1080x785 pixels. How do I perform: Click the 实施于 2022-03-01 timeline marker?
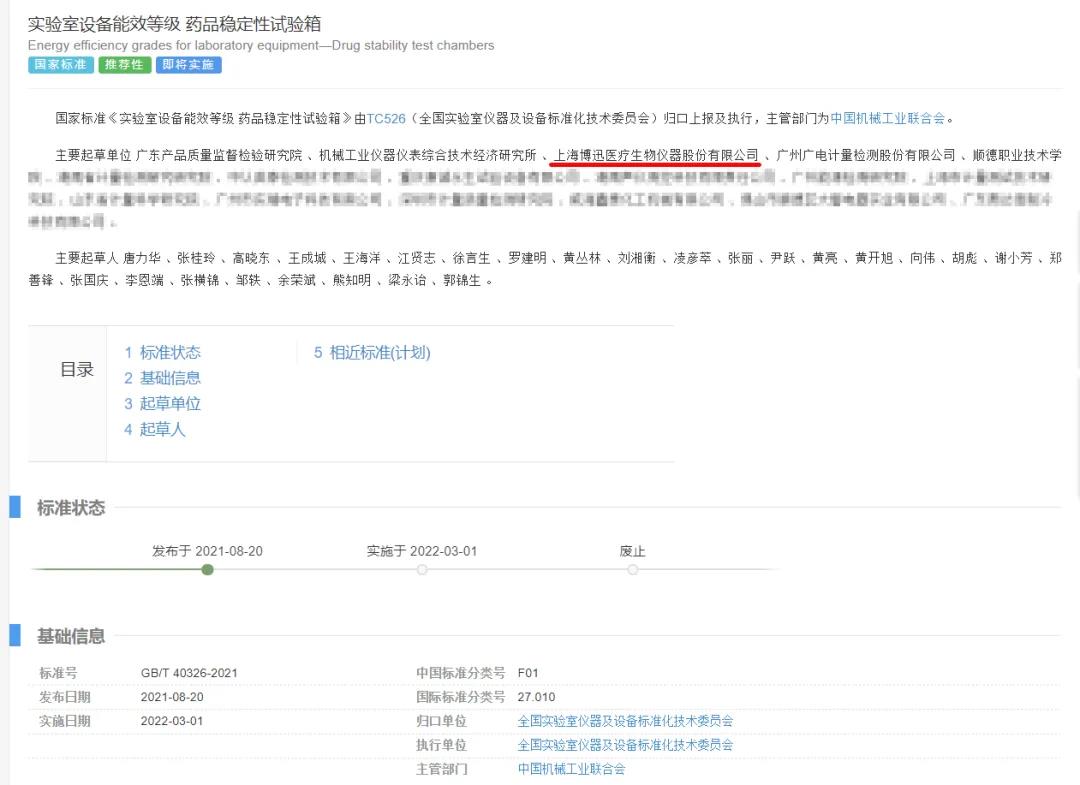(x=422, y=570)
